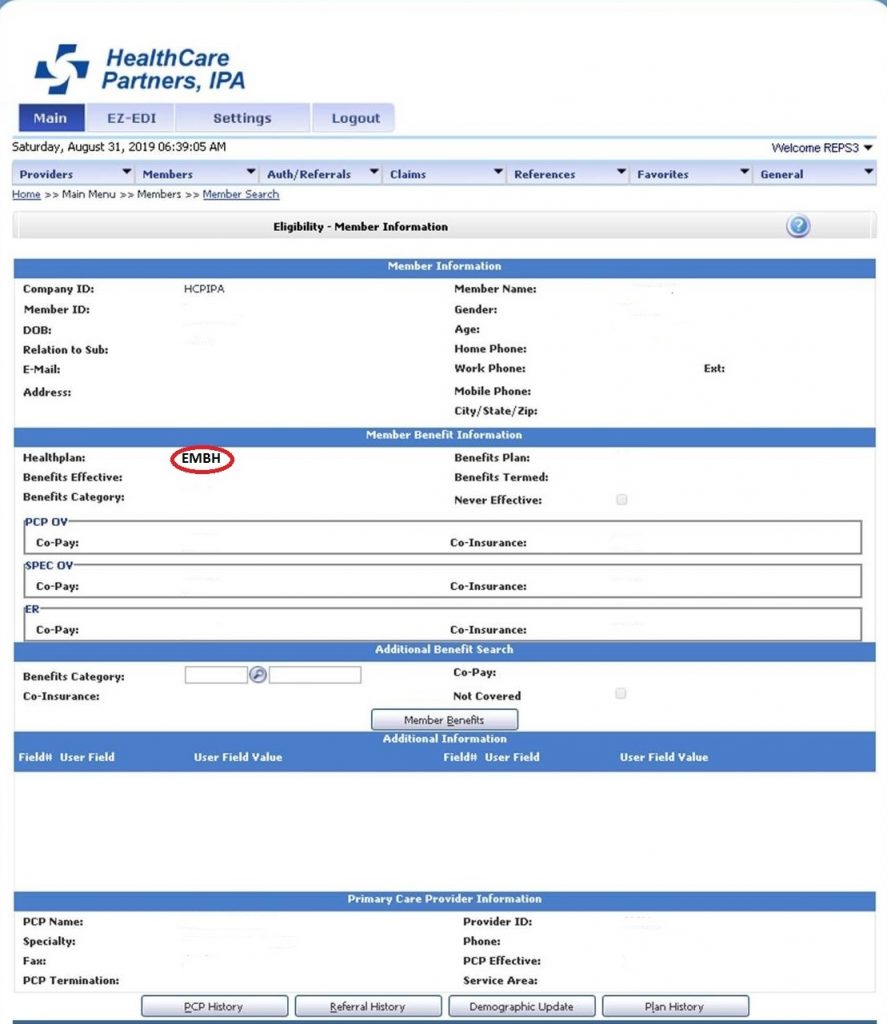The width and height of the screenshot is (887, 1024).
Task: Click the EMBH healthplan value
Action: point(201,458)
